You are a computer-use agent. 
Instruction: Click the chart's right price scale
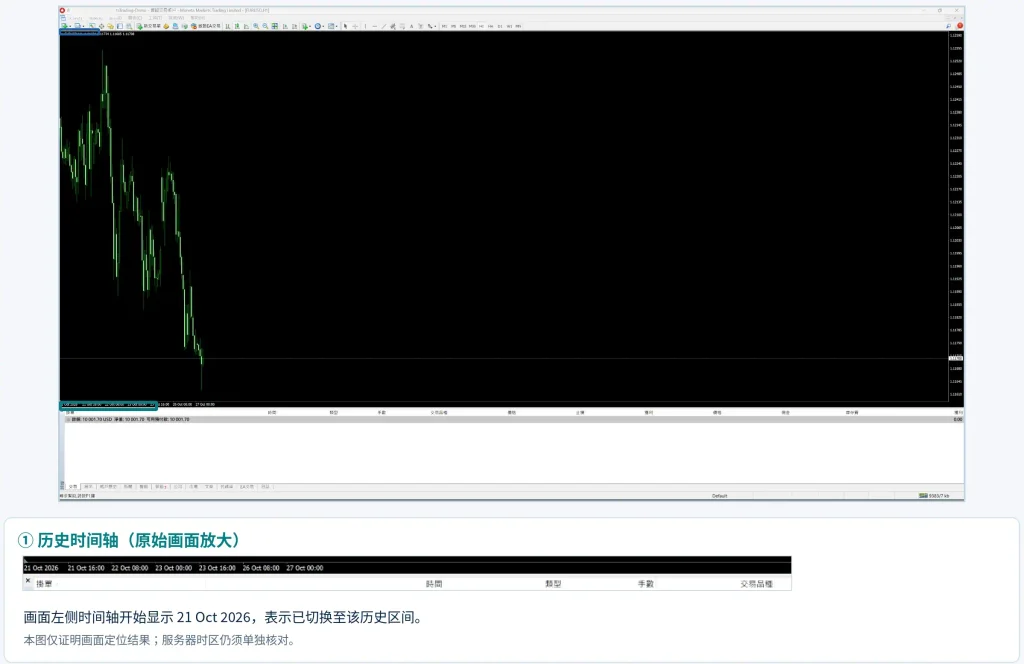tap(955, 215)
